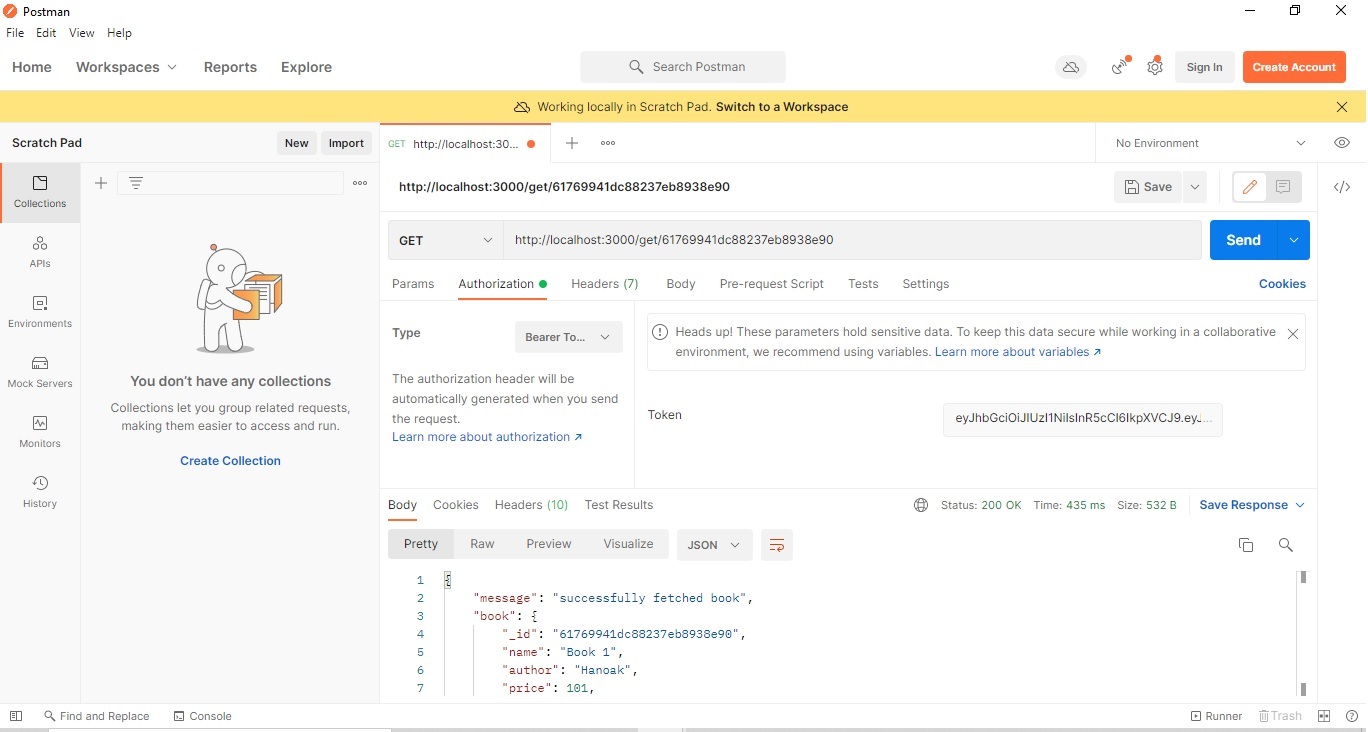
Task: Copy the response body with copy icon
Action: [x=1246, y=545]
